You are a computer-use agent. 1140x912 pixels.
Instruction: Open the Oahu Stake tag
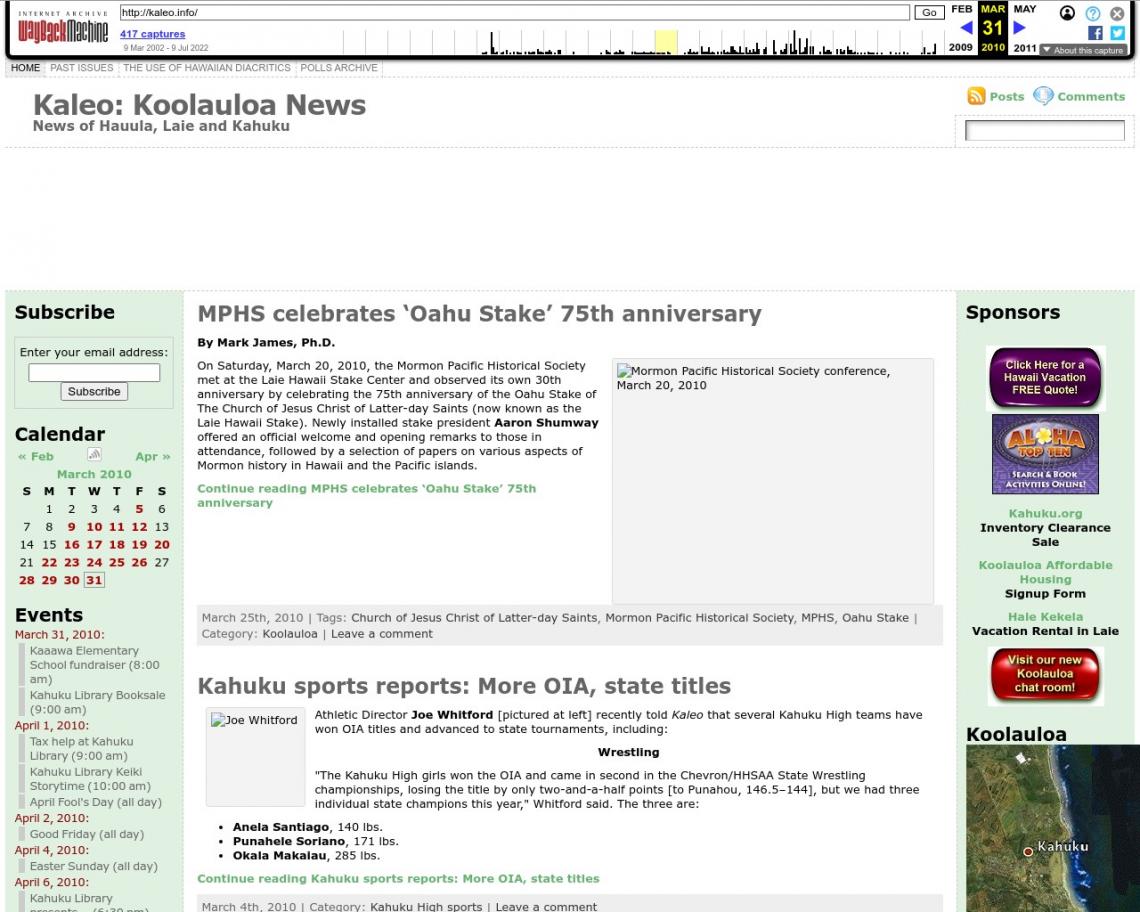pos(875,617)
